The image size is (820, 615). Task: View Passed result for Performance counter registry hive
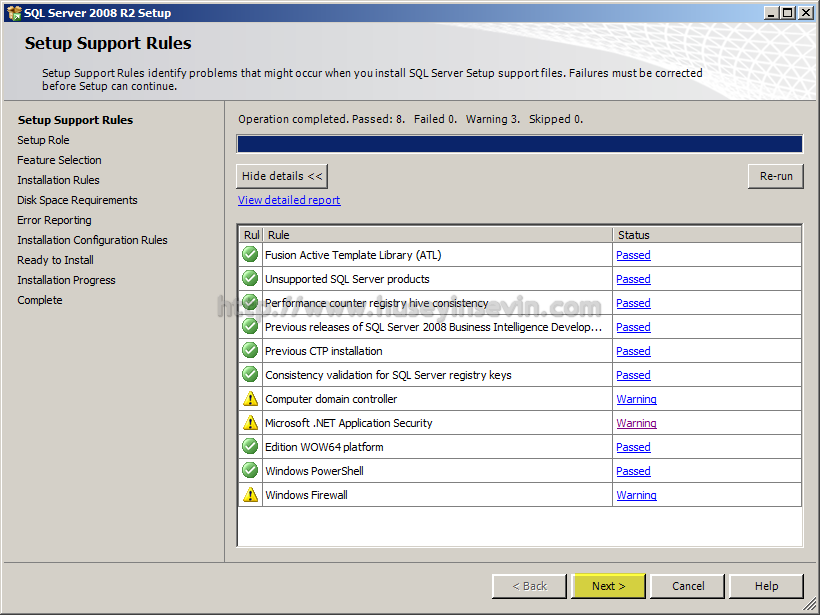pyautogui.click(x=633, y=303)
